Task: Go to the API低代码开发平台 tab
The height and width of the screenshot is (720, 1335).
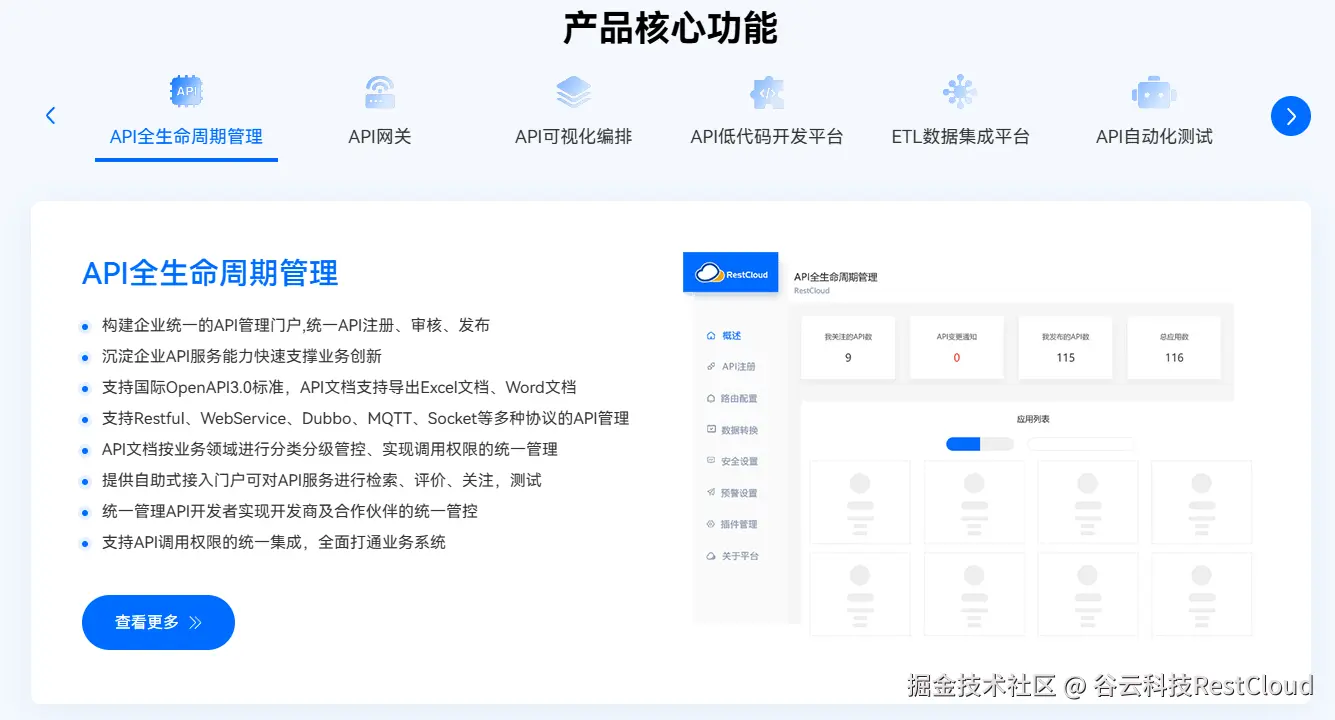Action: (x=767, y=137)
